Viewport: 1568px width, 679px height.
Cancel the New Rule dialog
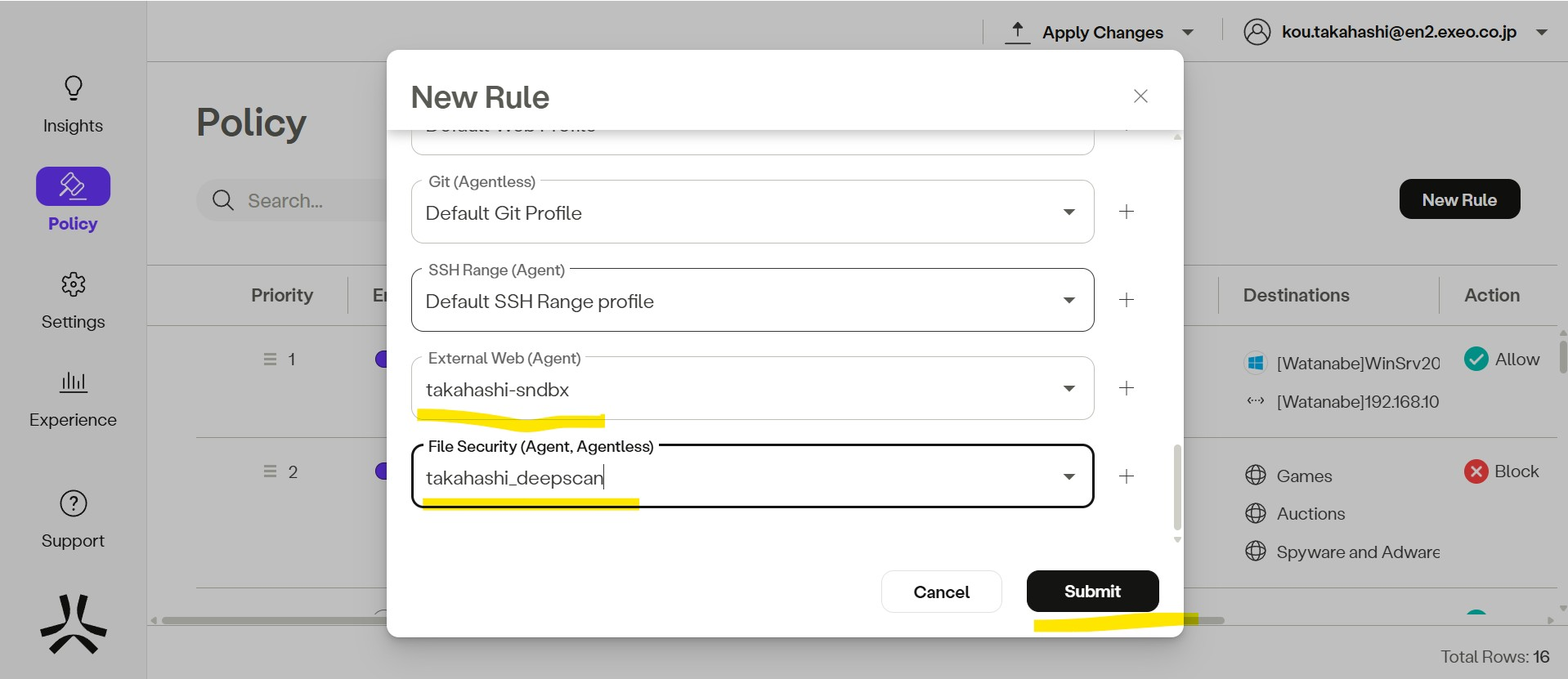[x=941, y=592]
